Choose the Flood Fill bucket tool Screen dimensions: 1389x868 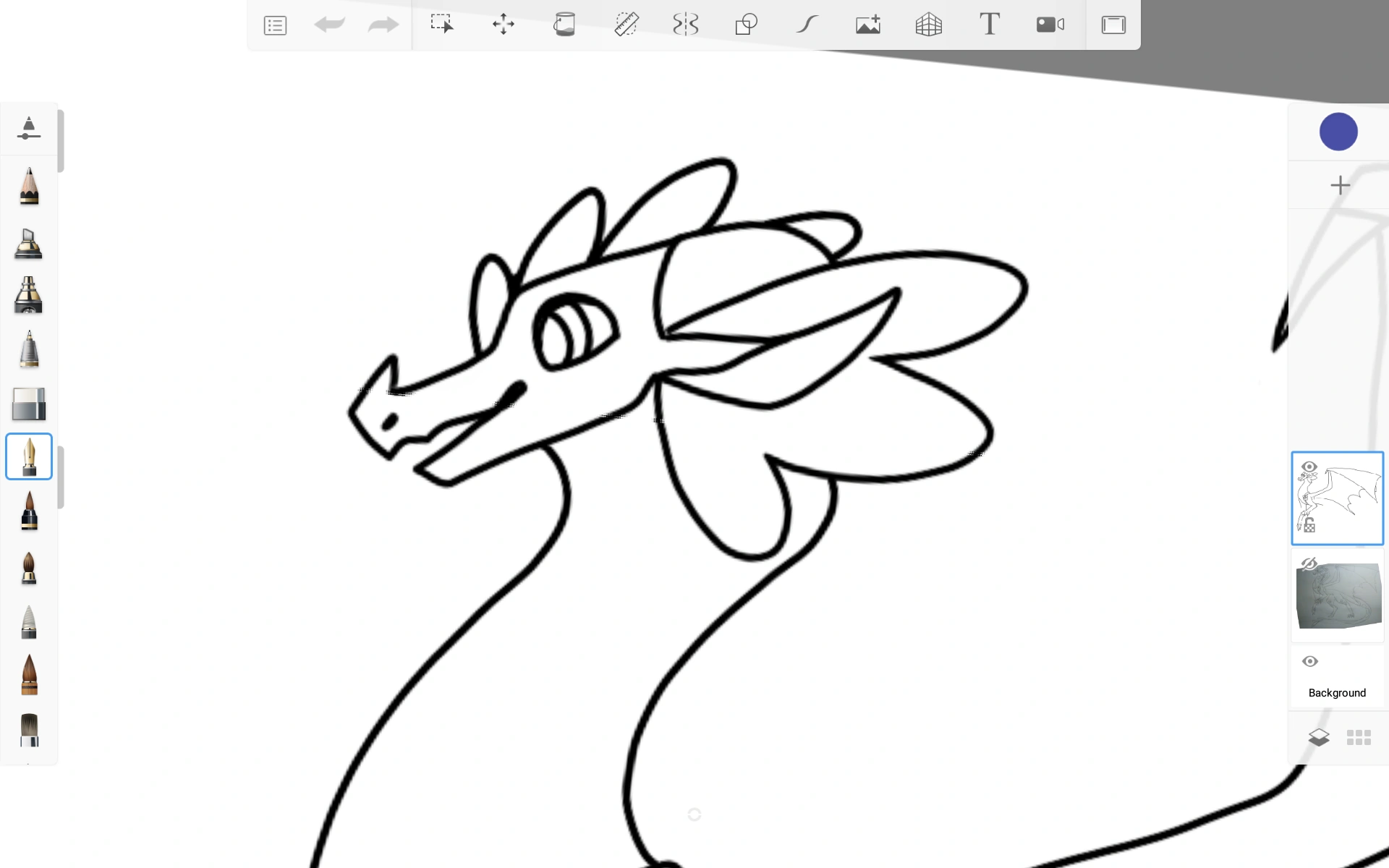(564, 25)
